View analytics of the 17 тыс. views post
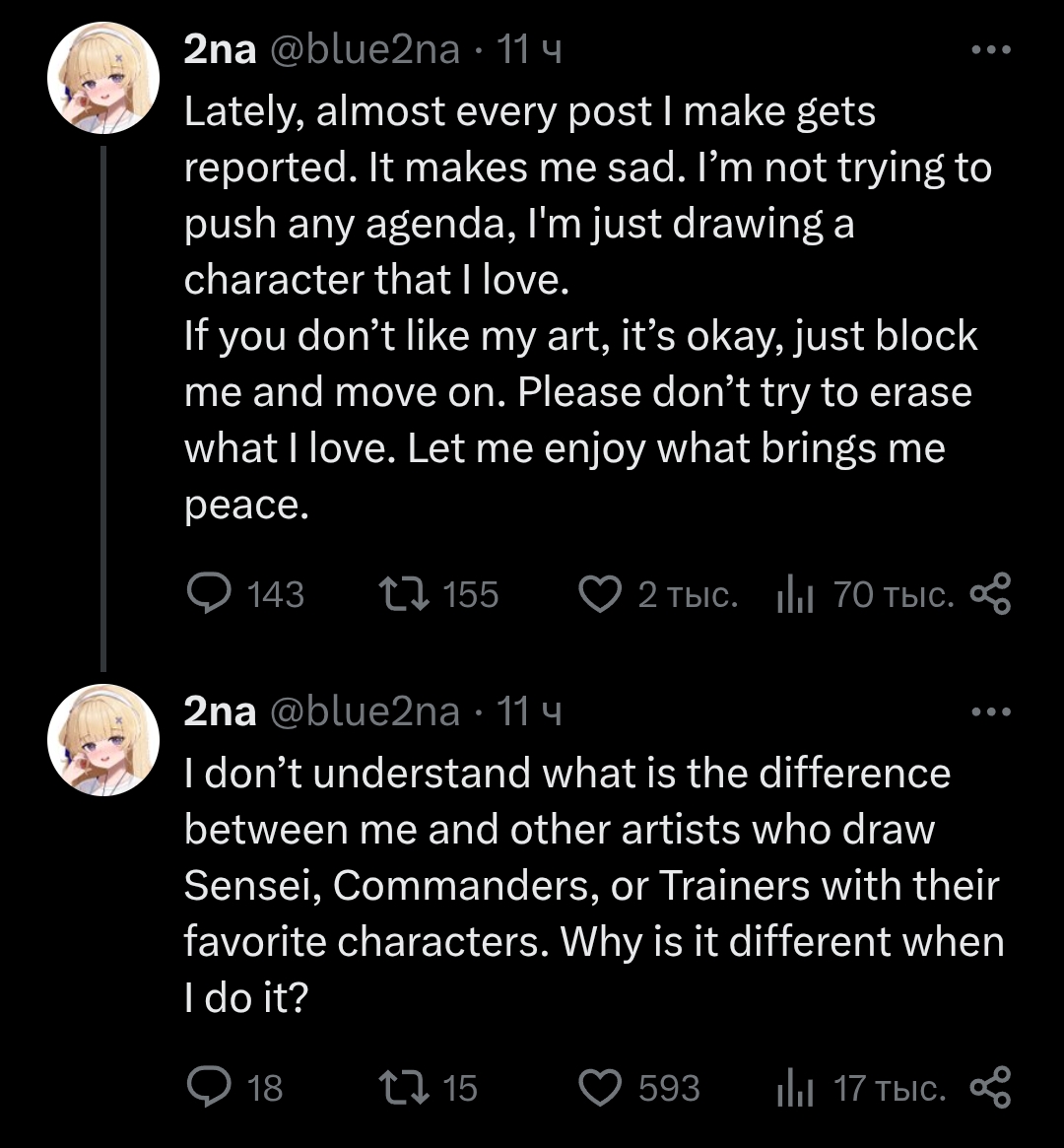 coord(794,1087)
